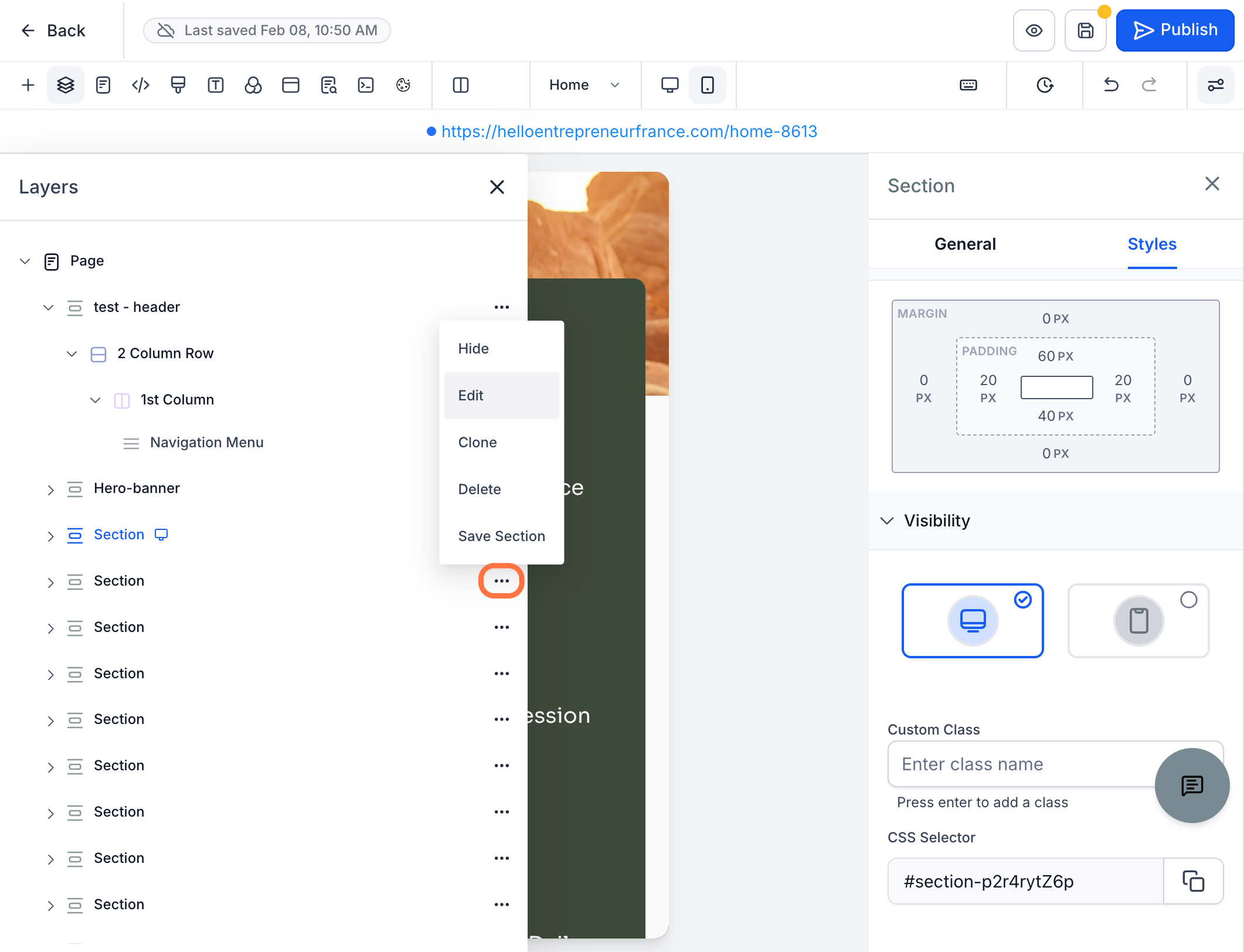This screenshot has width=1244, height=952.
Task: Click the redo arrow
Action: tap(1149, 85)
